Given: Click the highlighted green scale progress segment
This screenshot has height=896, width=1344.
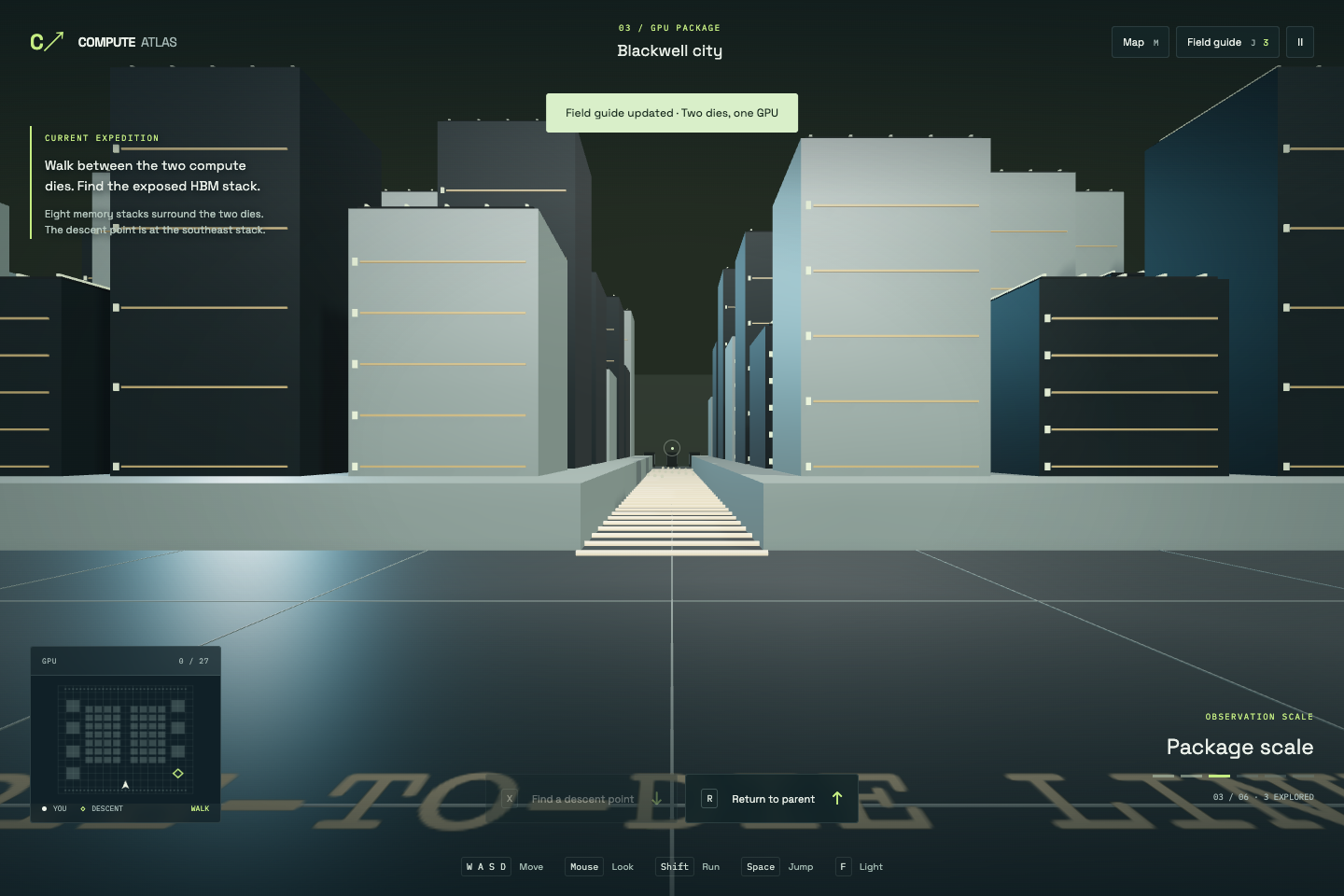Looking at the screenshot, I should 1219,776.
